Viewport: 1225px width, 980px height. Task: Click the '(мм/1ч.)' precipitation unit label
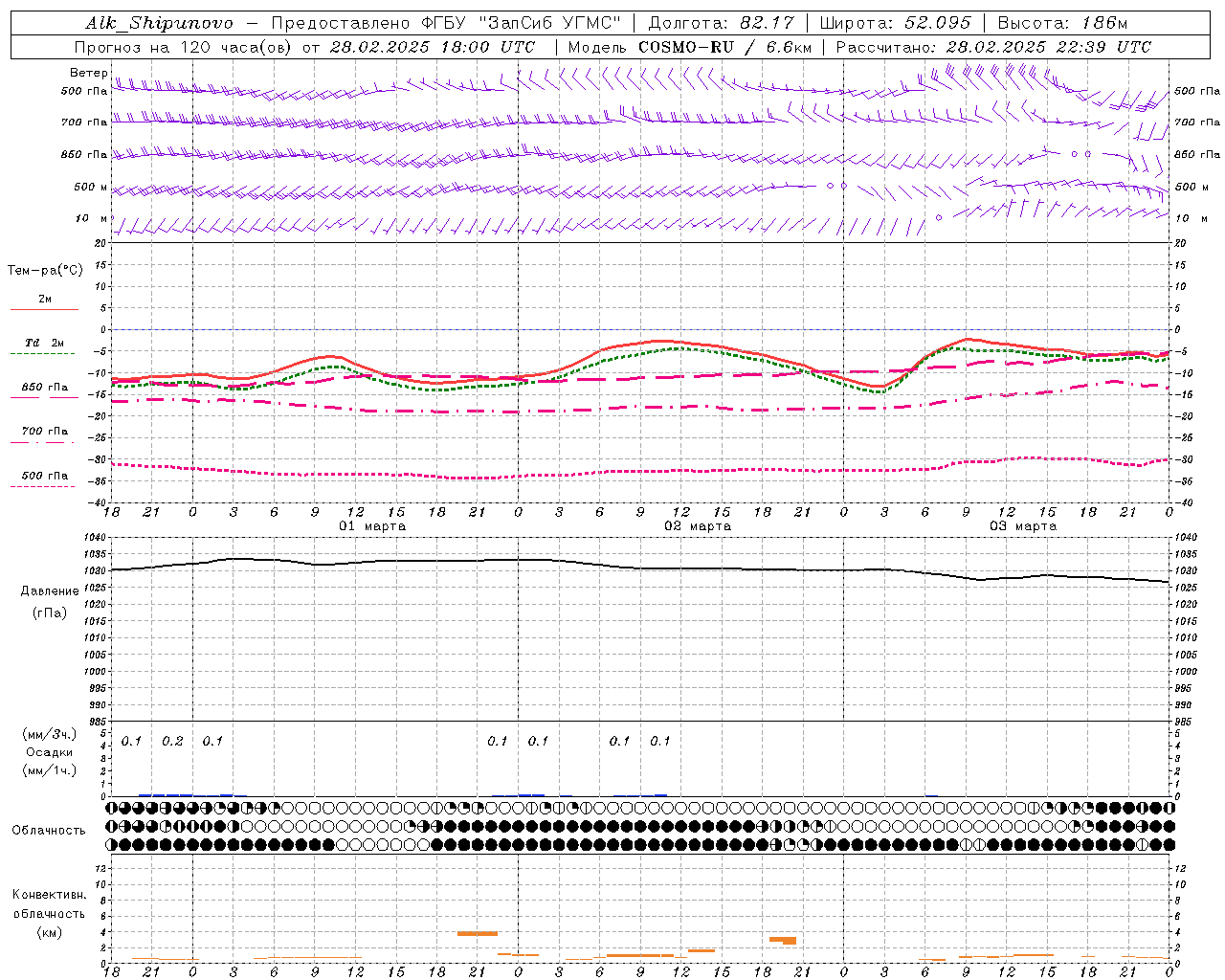click(x=49, y=770)
